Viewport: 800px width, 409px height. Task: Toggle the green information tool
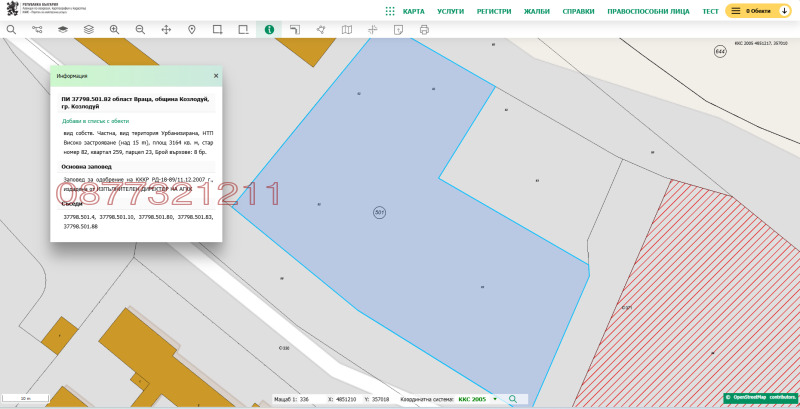tap(269, 30)
